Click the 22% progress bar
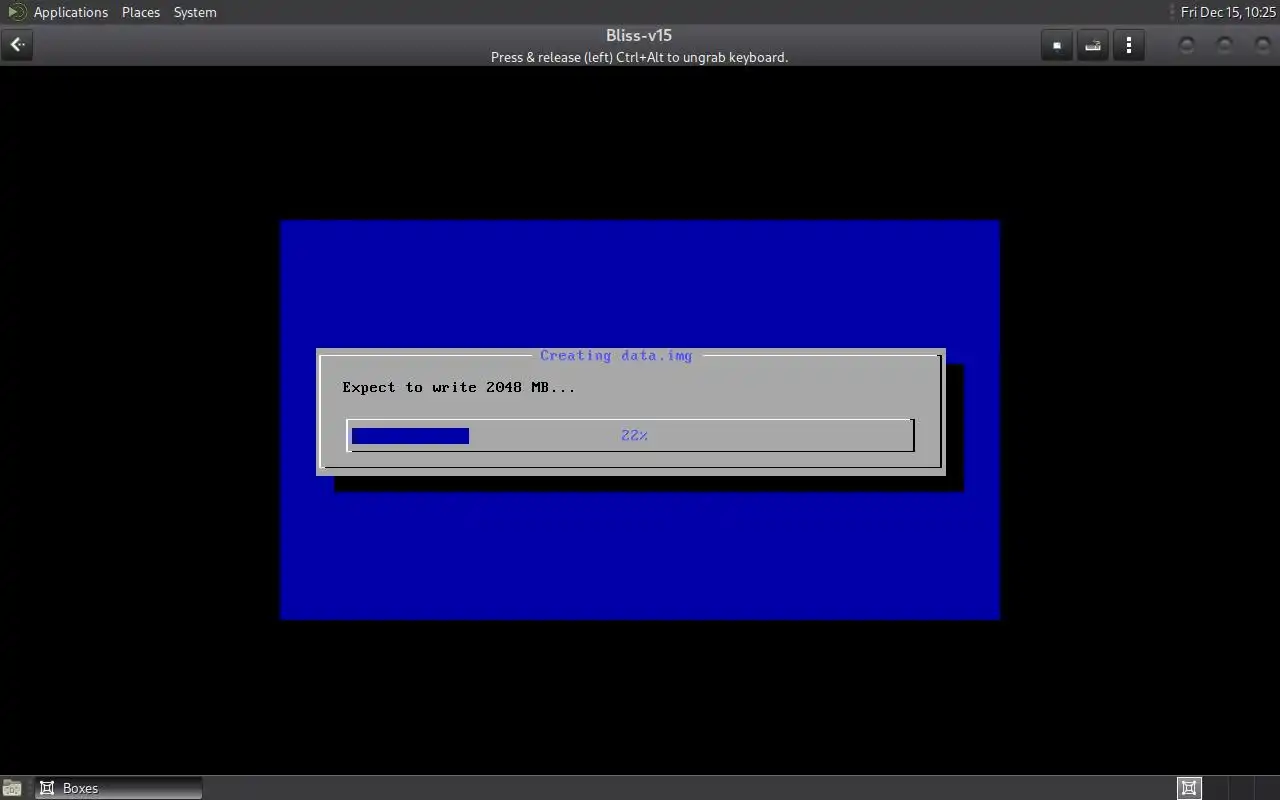Image resolution: width=1280 pixels, height=800 pixels. click(631, 435)
